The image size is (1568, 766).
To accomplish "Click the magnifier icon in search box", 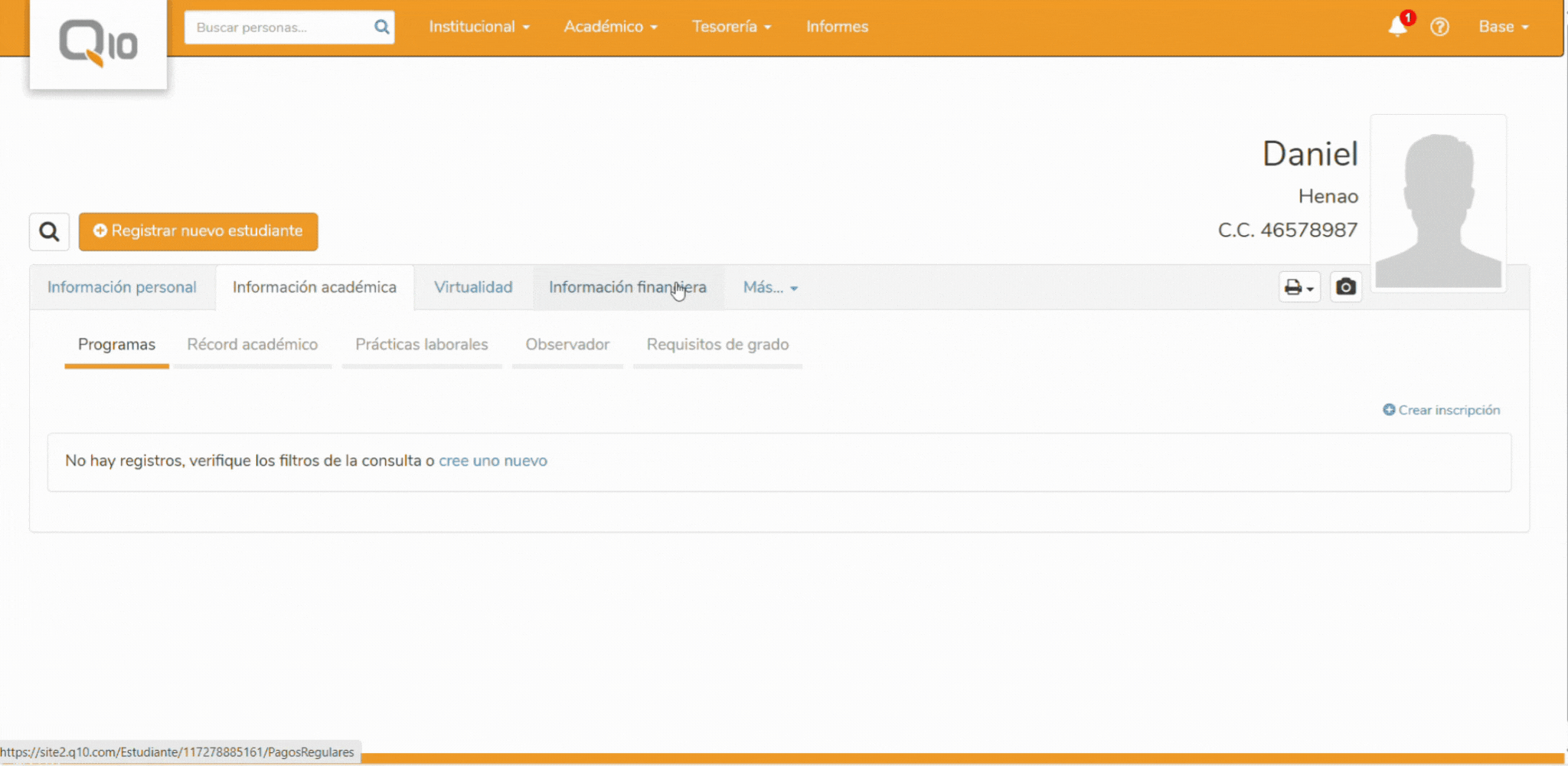I will tap(381, 28).
